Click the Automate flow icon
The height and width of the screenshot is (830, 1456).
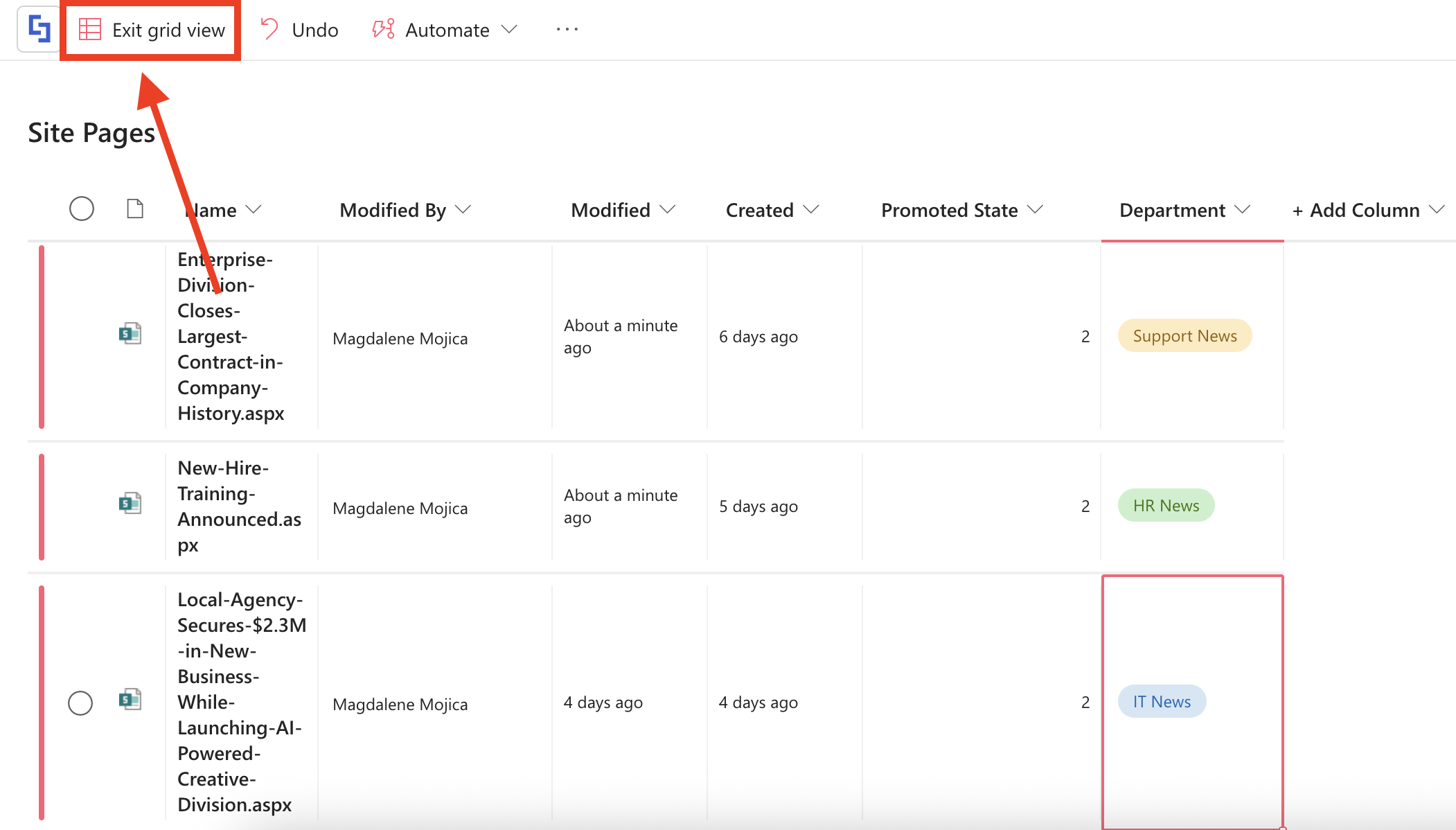[383, 29]
